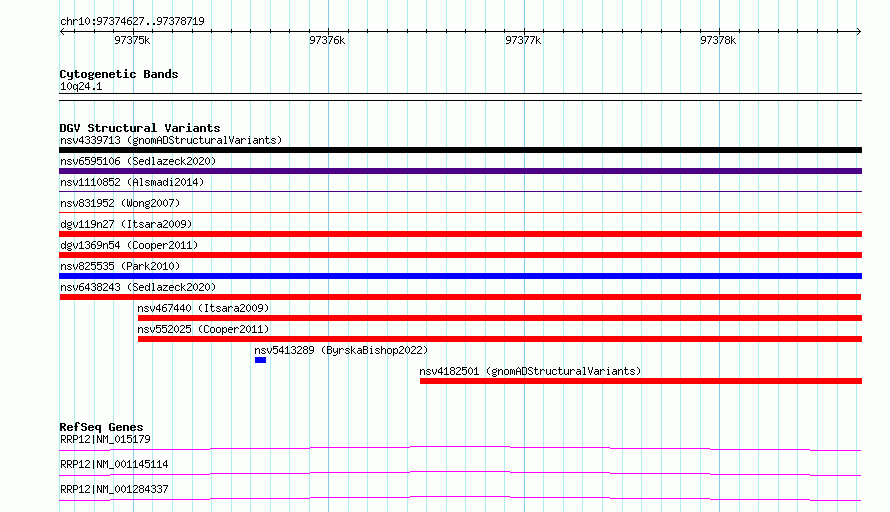Click the 97376k ruler mark
890x512 pixels.
click(x=327, y=40)
